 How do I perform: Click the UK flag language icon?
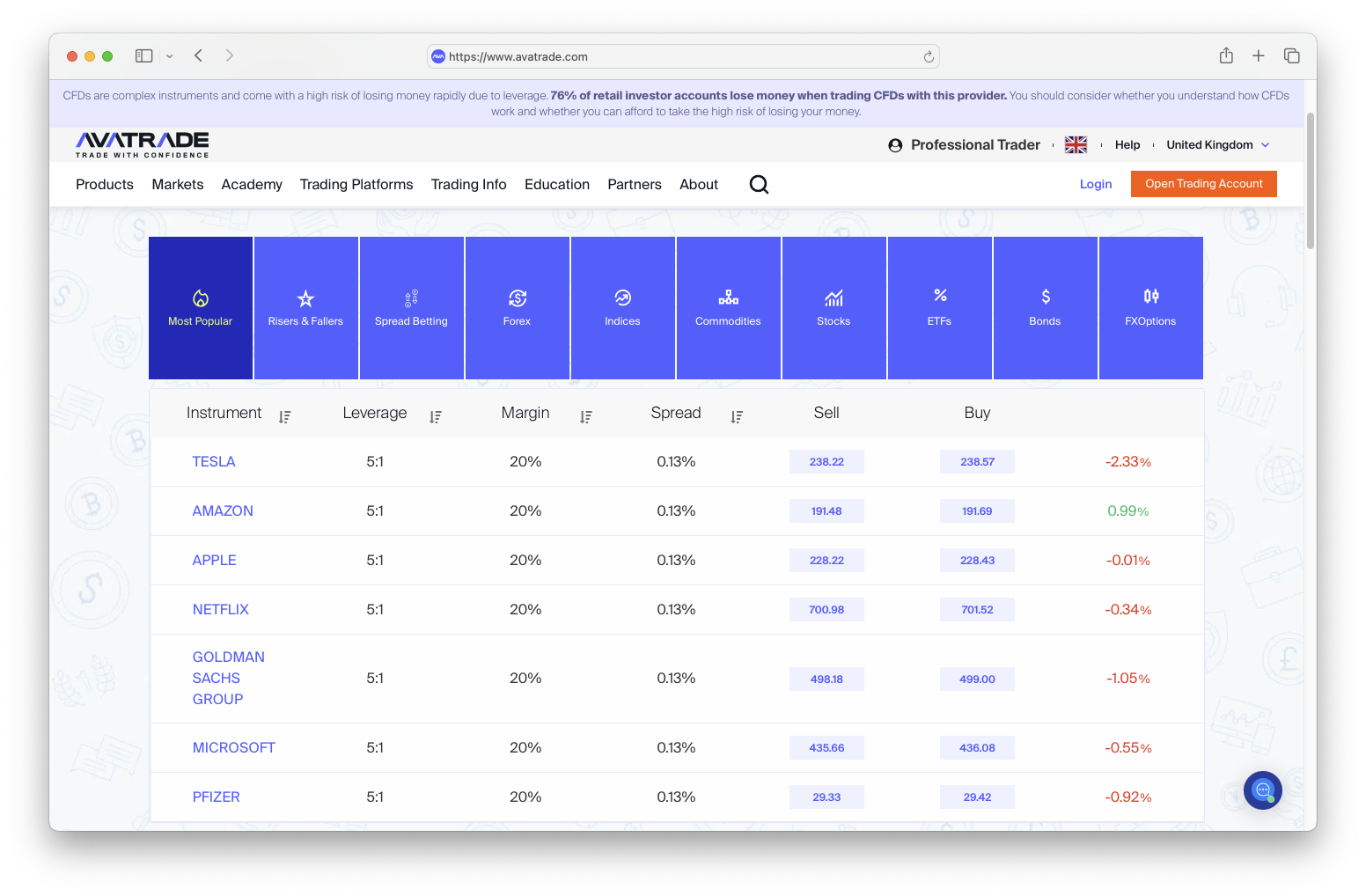coord(1076,145)
